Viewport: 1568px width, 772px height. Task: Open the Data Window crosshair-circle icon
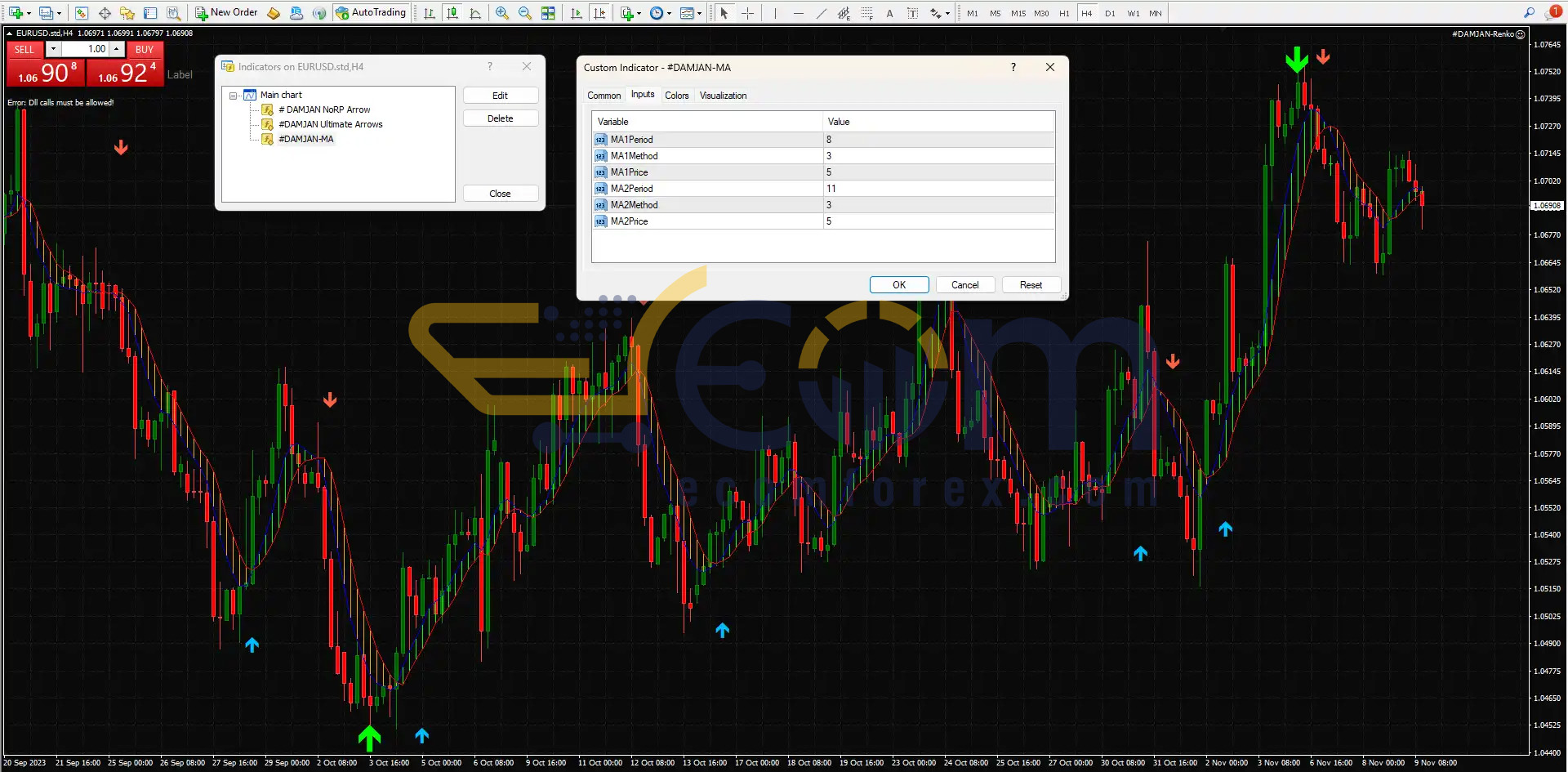105,13
